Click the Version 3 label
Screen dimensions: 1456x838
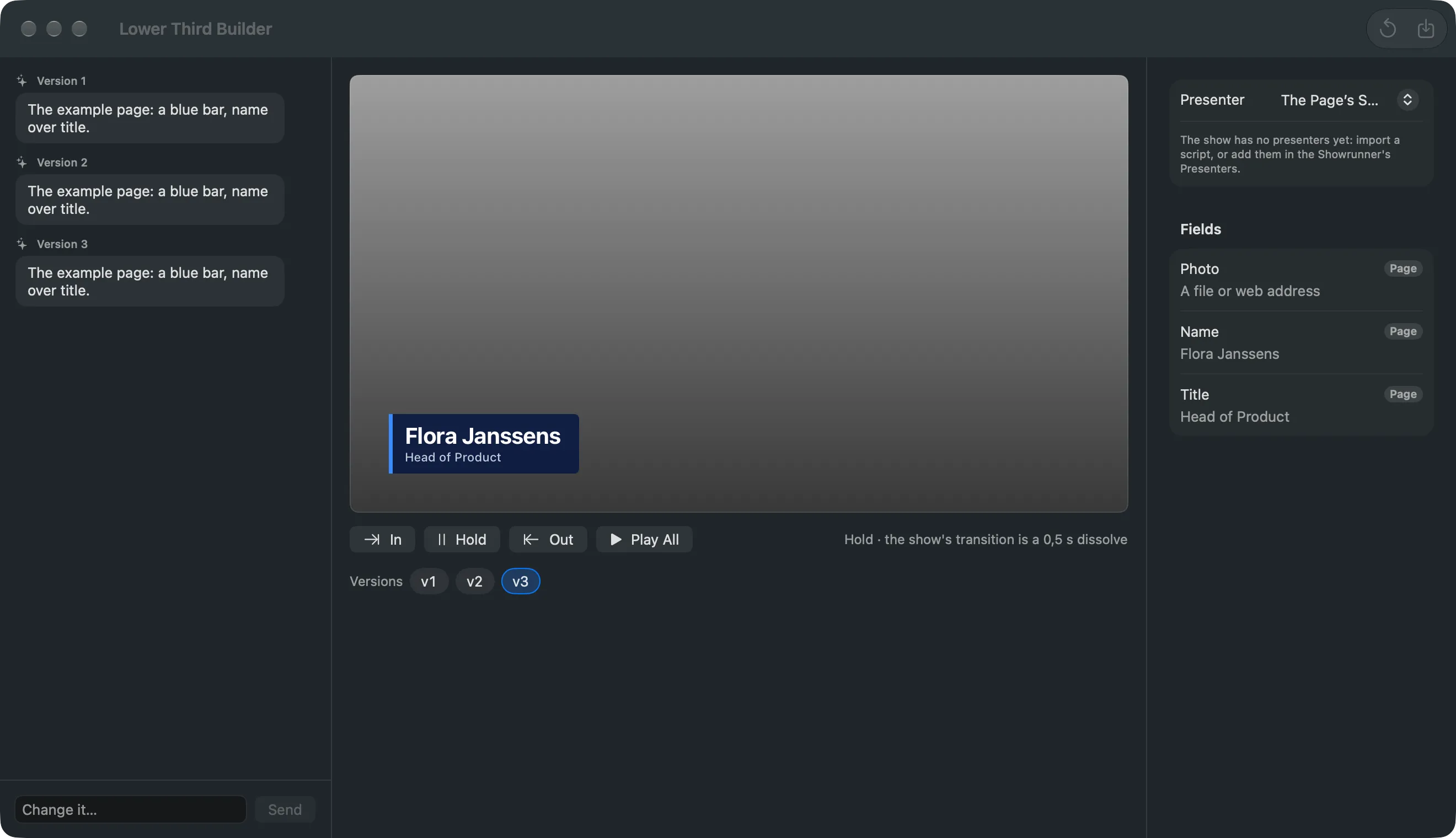[x=62, y=245]
